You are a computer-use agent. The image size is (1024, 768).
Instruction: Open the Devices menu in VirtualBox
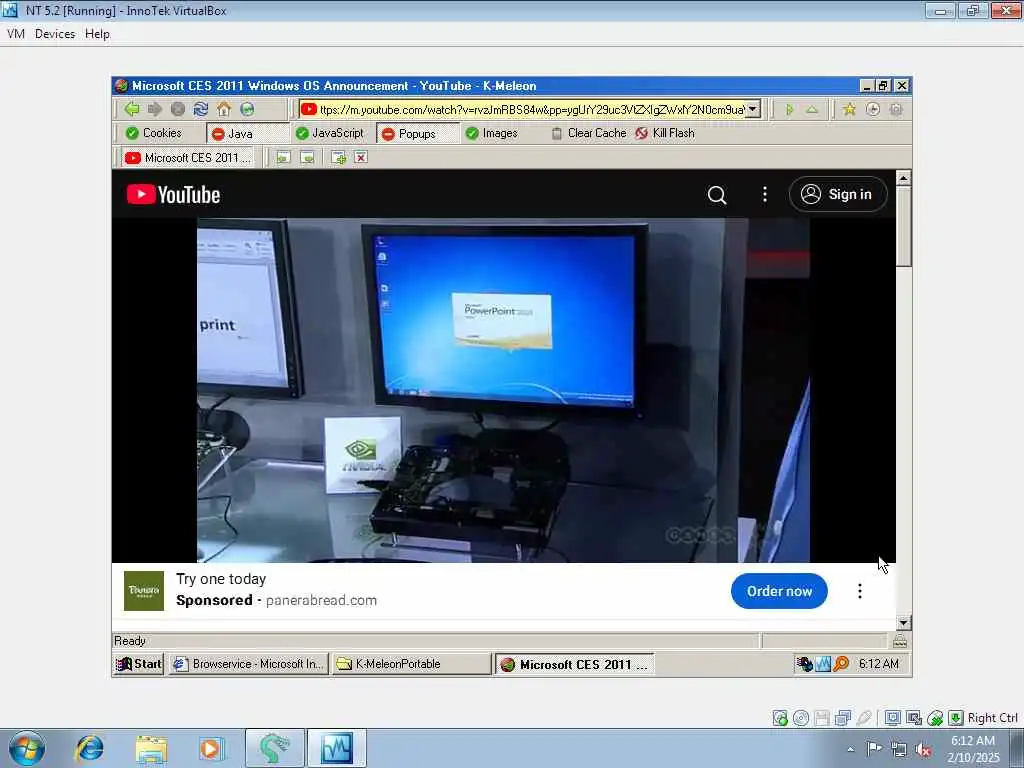55,34
